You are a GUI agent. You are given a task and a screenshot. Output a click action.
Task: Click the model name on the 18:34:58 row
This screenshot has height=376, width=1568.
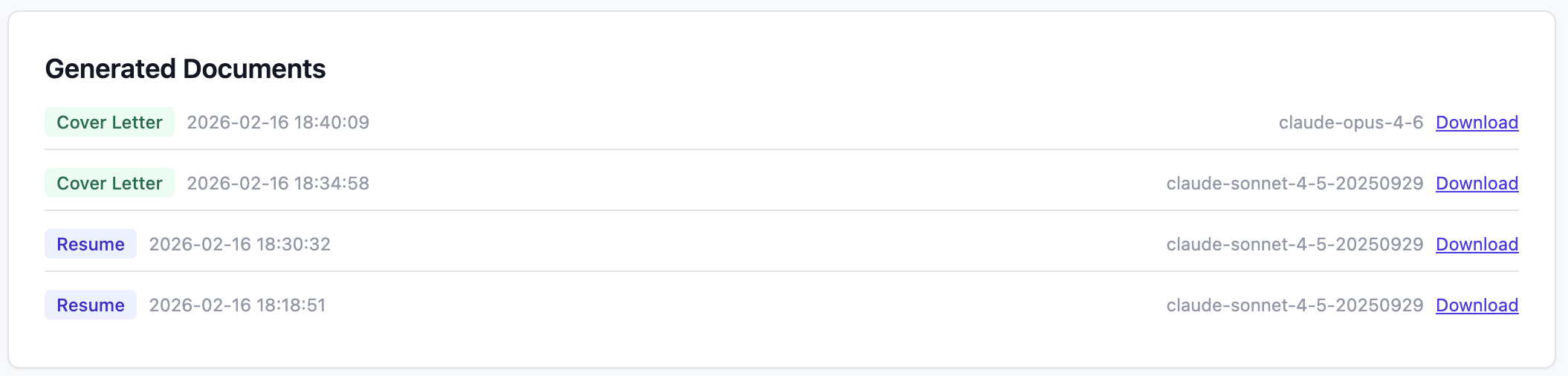1295,184
